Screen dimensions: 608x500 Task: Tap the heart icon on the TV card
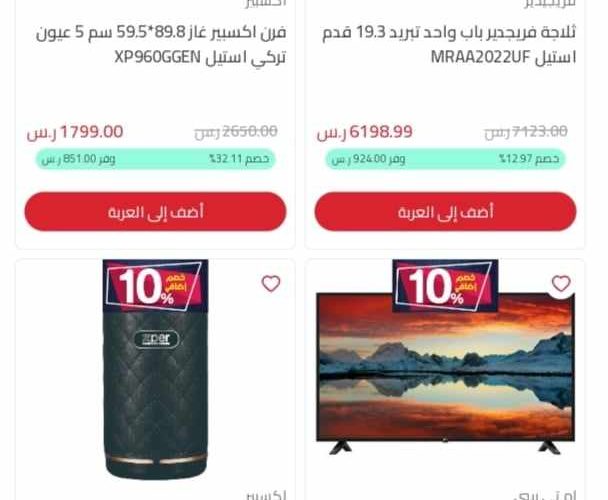click(x=561, y=284)
